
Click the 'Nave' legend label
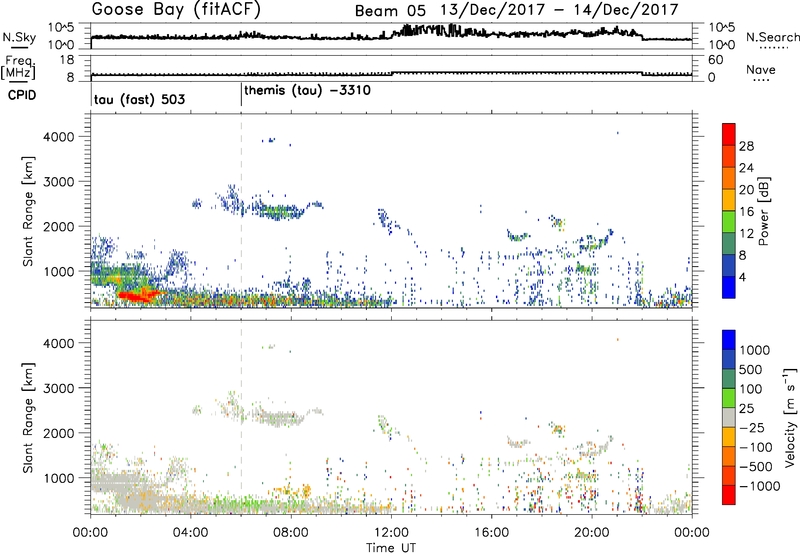click(x=761, y=70)
